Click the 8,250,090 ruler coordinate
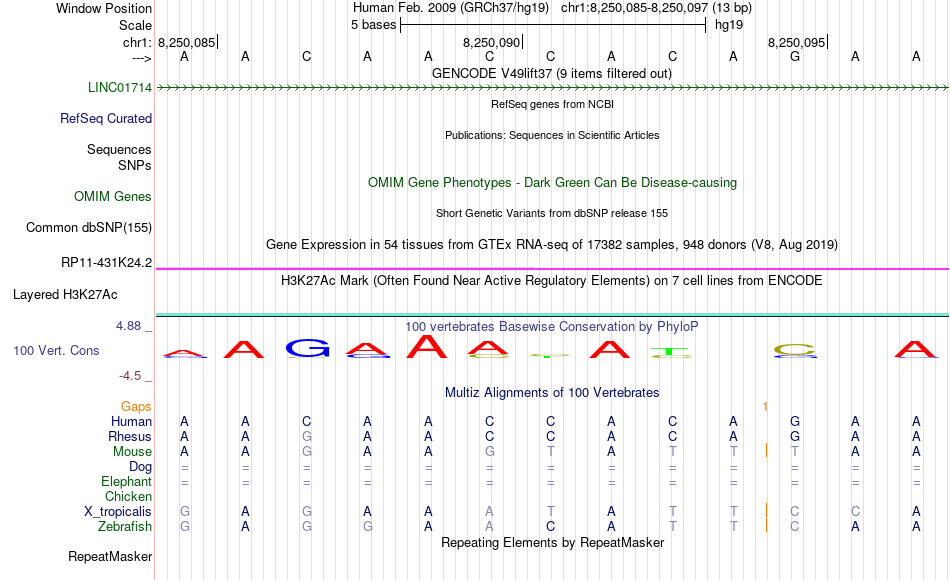The image size is (950, 580). pos(491,42)
